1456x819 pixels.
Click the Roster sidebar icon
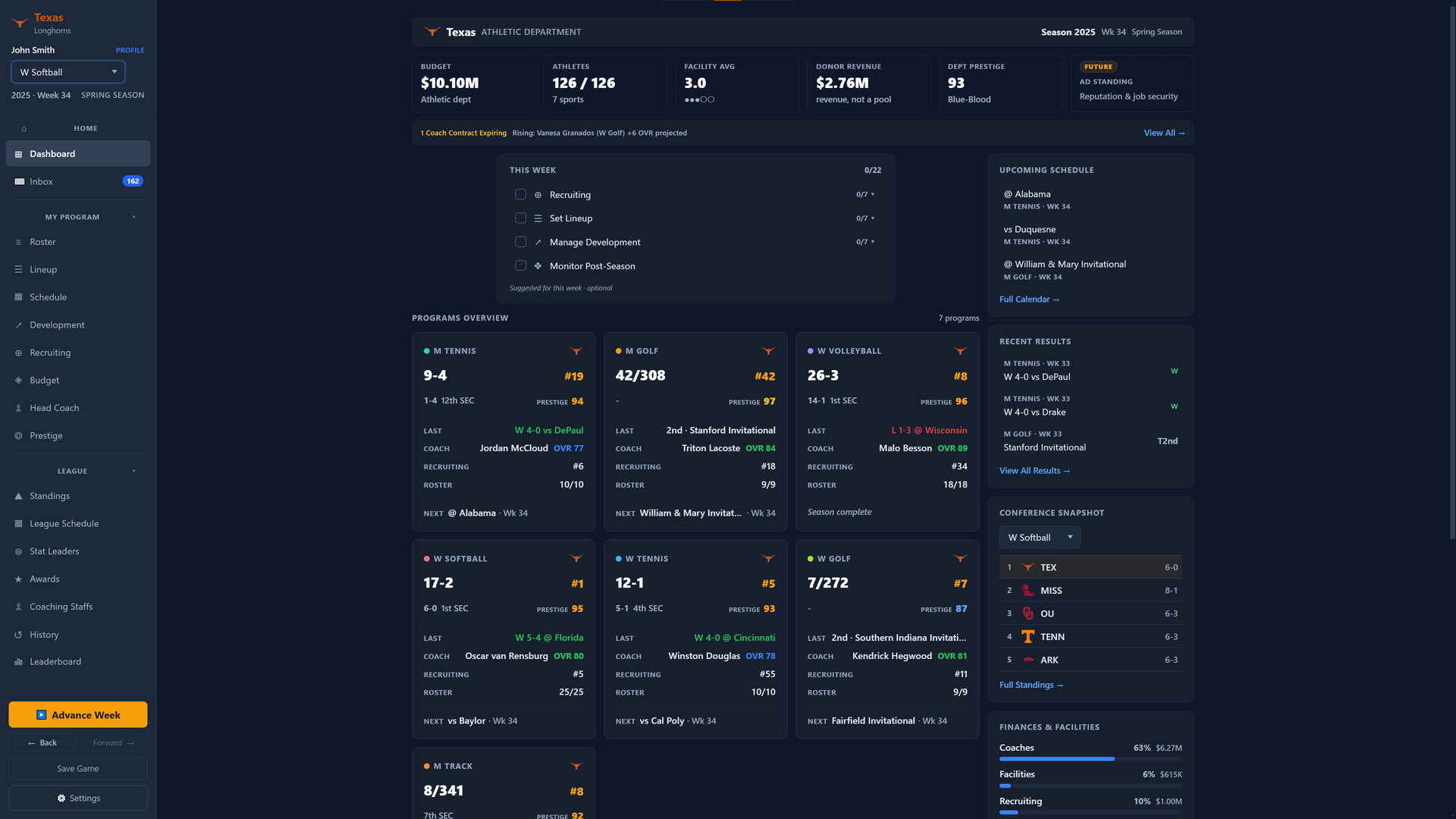(18, 242)
